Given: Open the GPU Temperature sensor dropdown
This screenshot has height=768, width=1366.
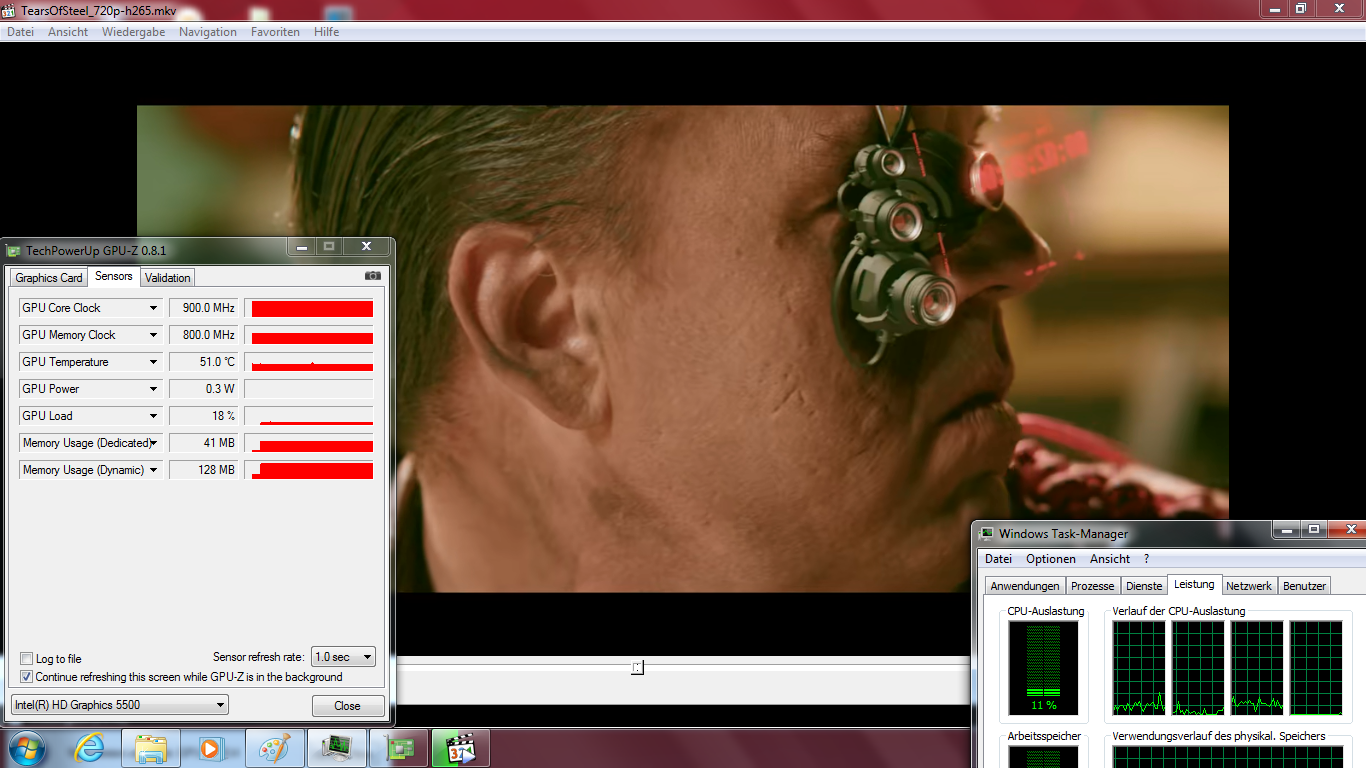Looking at the screenshot, I should tap(154, 362).
